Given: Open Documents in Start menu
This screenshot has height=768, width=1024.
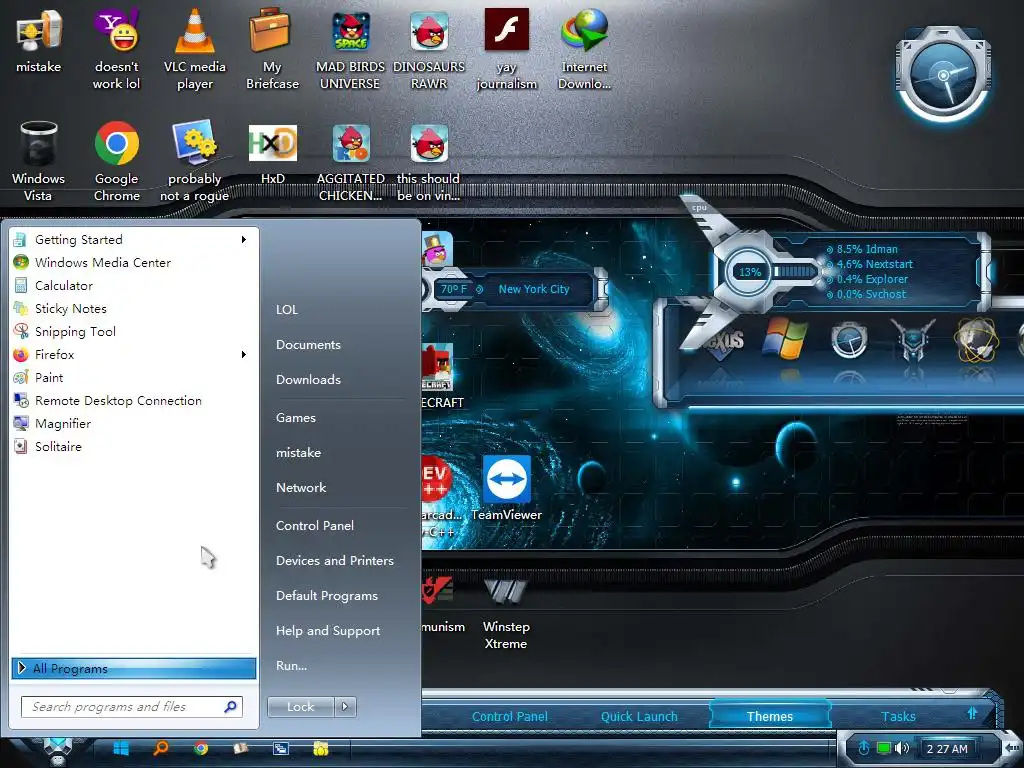Looking at the screenshot, I should click(308, 345).
